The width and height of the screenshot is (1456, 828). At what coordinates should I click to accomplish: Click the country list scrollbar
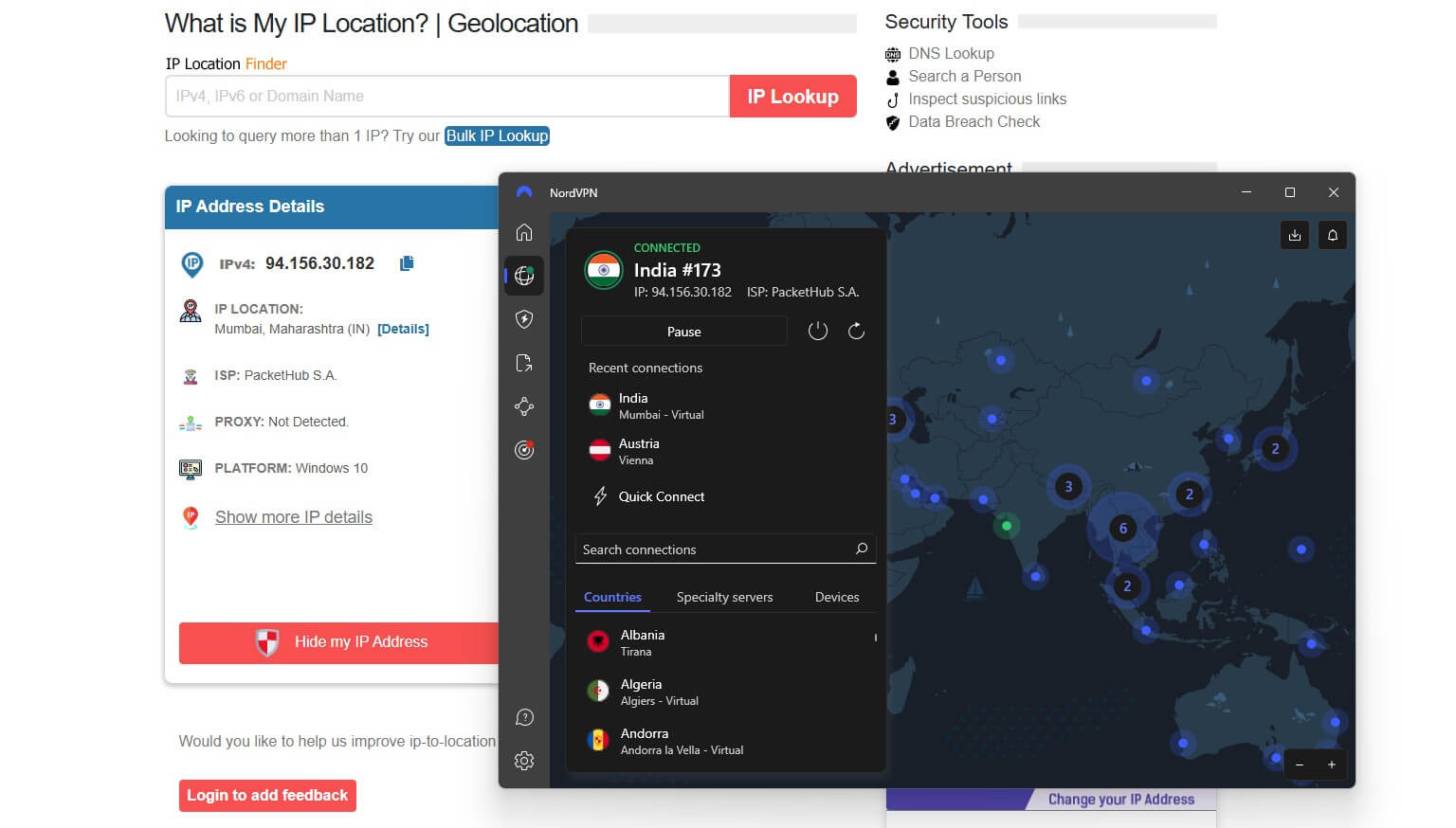[875, 638]
